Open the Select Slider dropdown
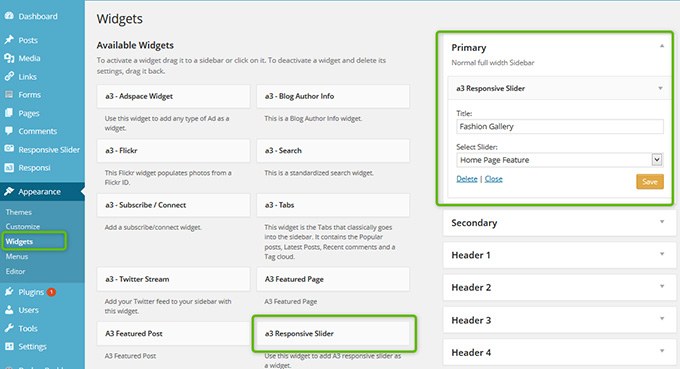This screenshot has width=680, height=369. 559,160
